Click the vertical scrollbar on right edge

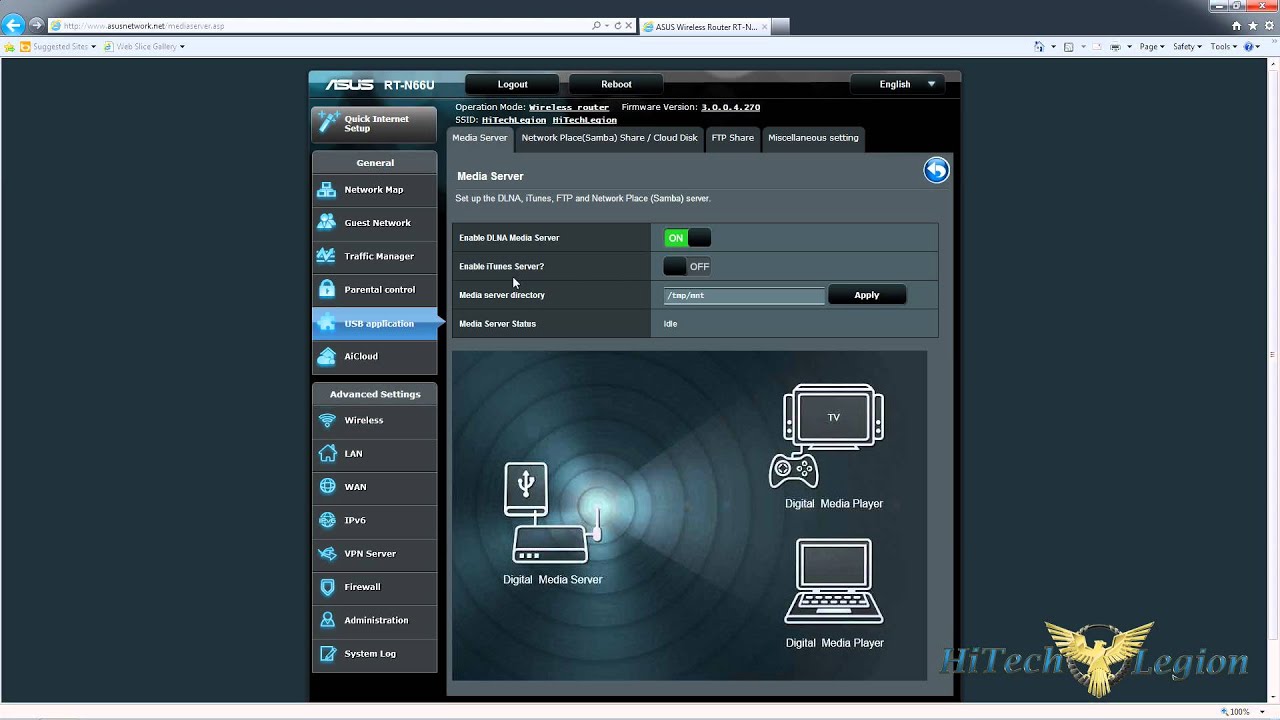pos(1274,354)
